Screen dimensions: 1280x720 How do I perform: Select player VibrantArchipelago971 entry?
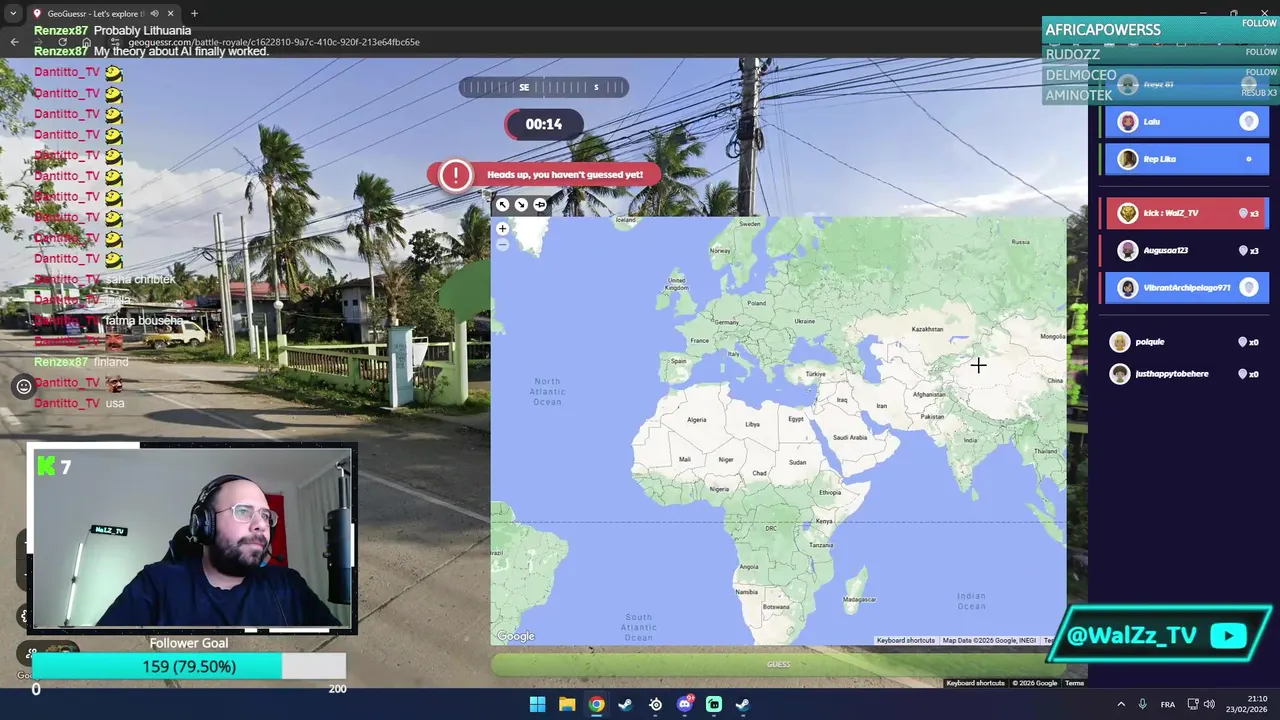coord(1186,288)
